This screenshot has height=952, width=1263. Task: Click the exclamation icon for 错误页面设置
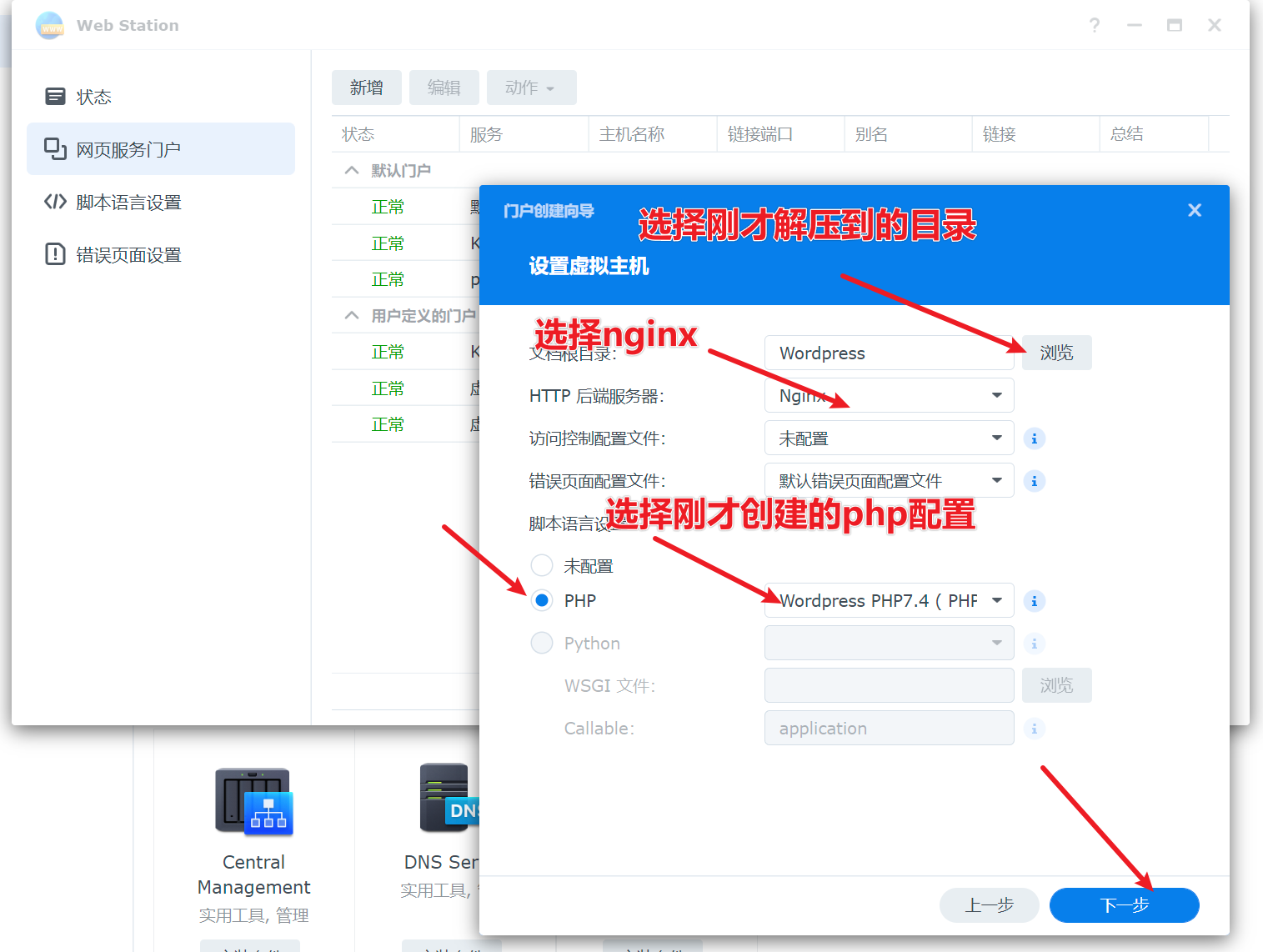point(55,254)
